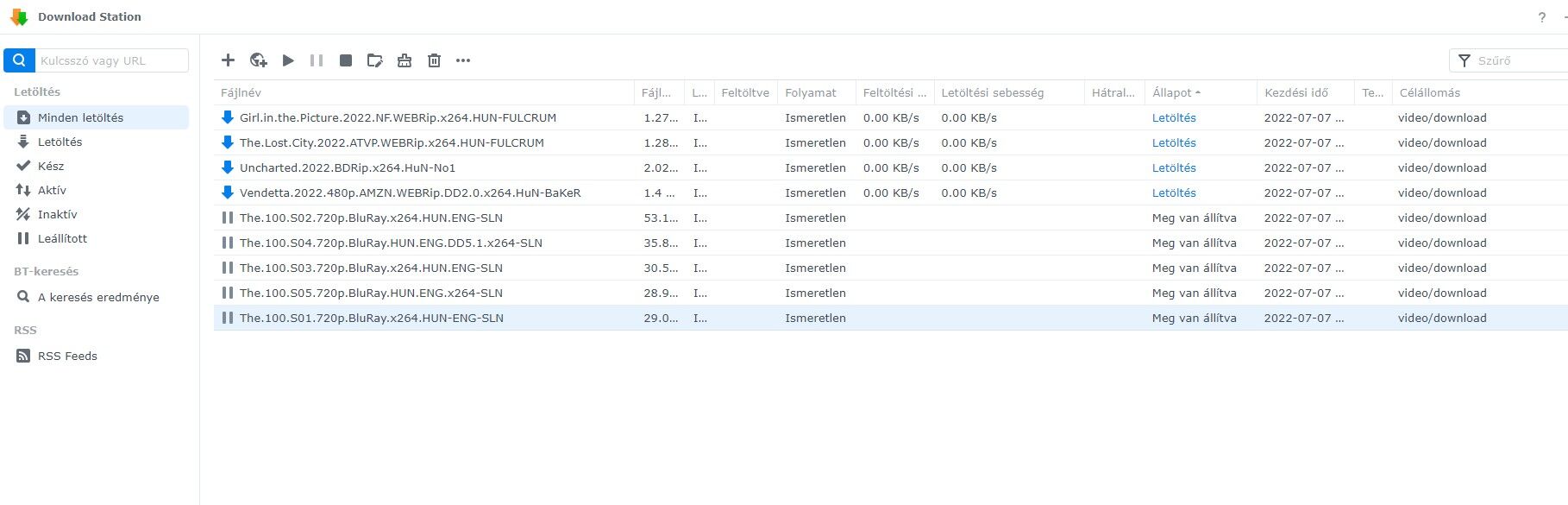Click Letöltés status of Uncharted row
Viewport: 1568px width, 505px height.
tap(1174, 167)
